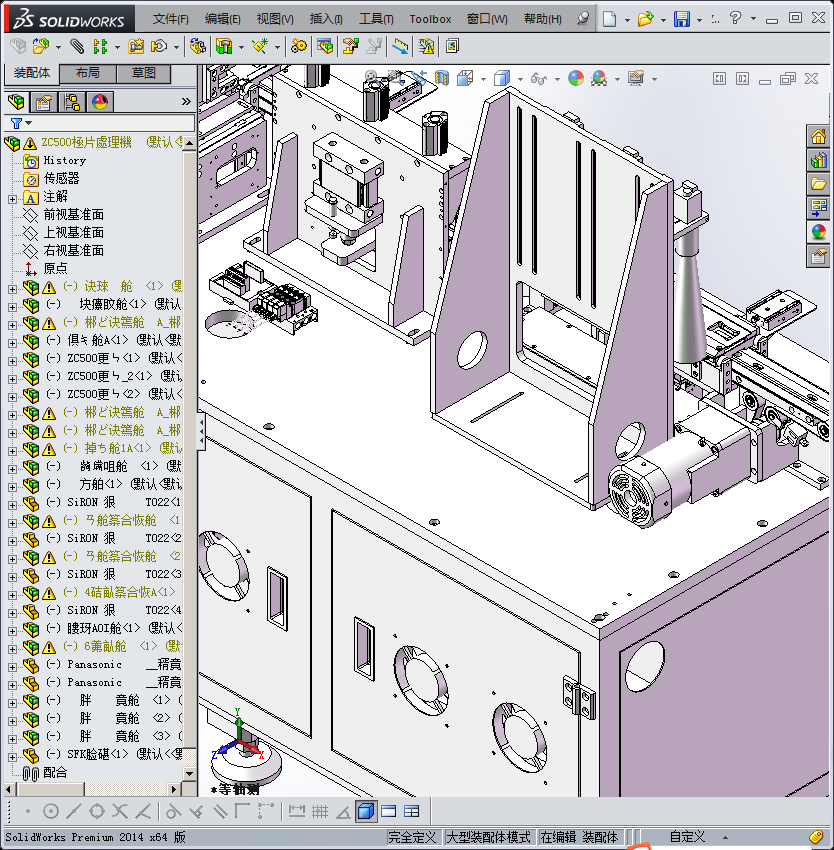Collapse the FeatureManager panel using splitter handle
Screen dimensions: 834x850
point(201,430)
